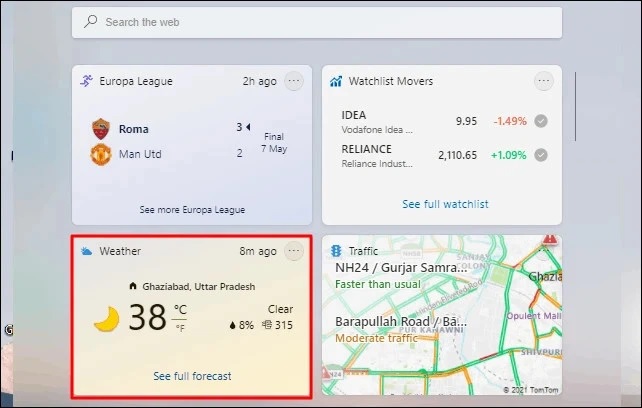The width and height of the screenshot is (642, 408).
Task: Click Ghaziabad, Uttar Pradesh location text
Action: point(199,286)
